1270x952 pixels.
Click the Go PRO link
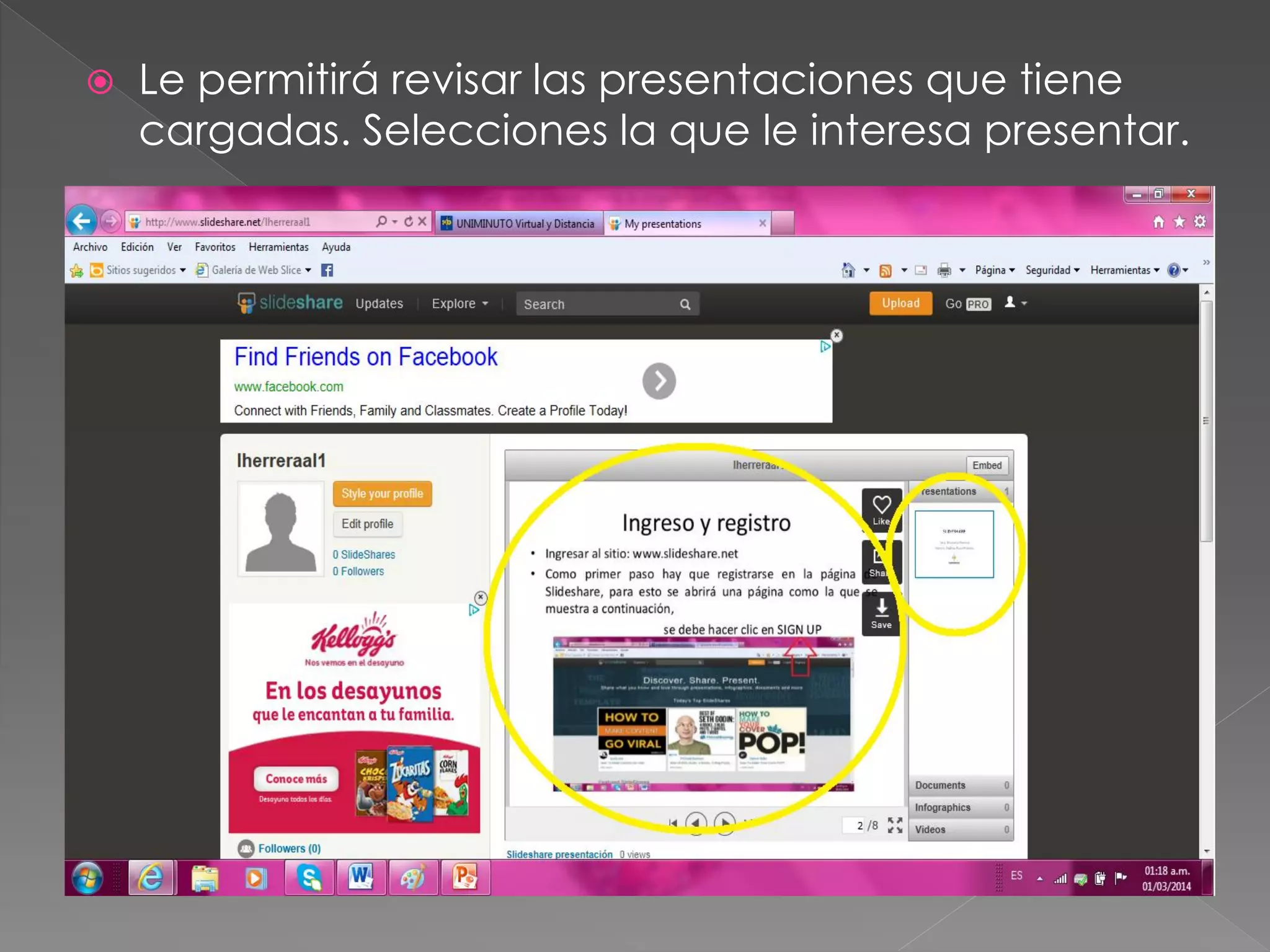[x=967, y=304]
